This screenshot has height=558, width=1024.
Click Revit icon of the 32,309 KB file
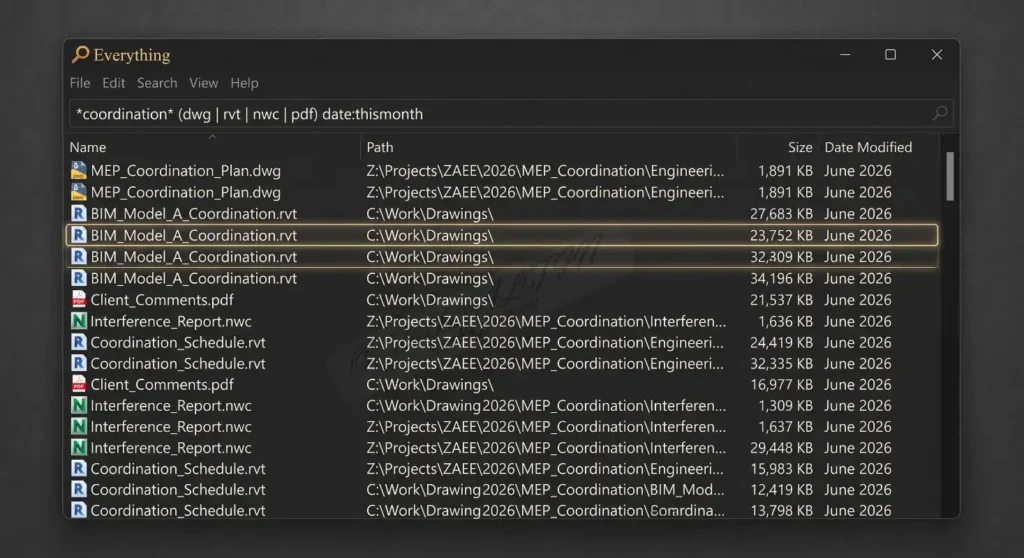(x=78, y=257)
